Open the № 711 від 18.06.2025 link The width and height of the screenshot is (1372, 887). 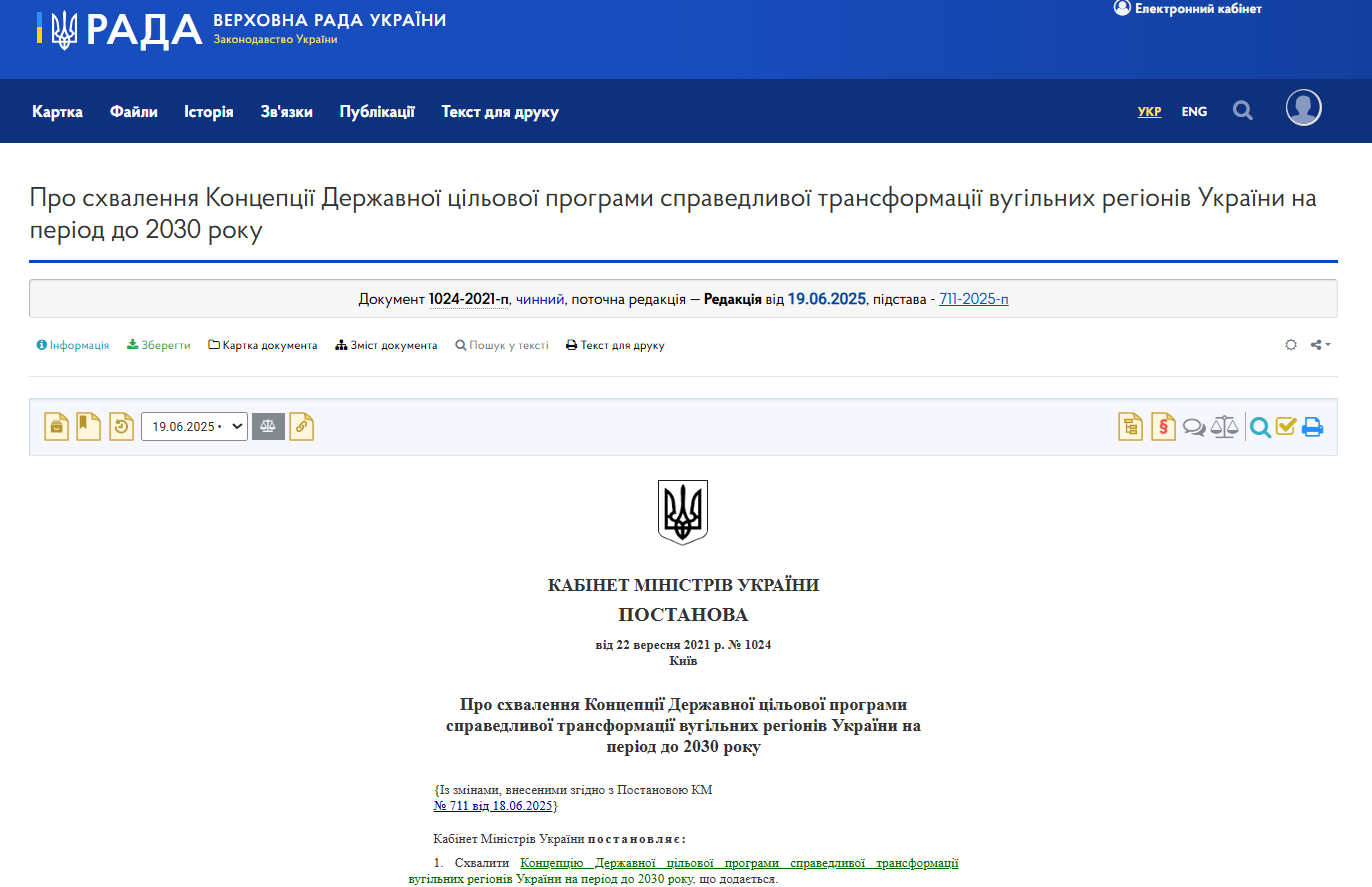pyautogui.click(x=493, y=805)
